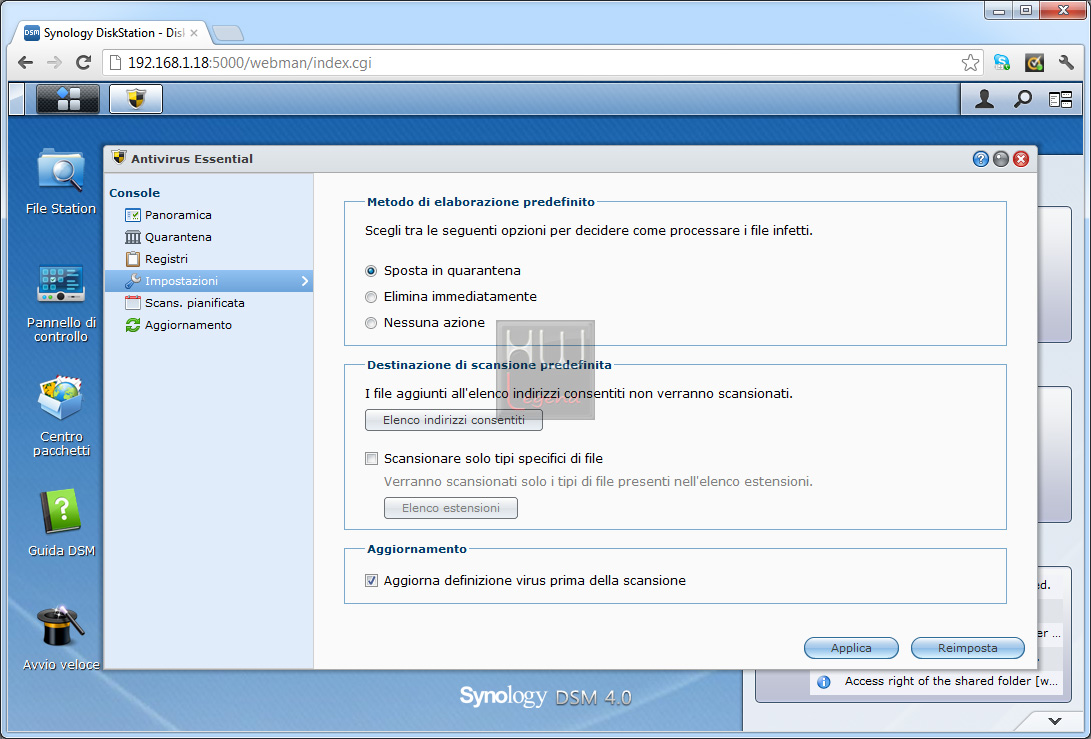The height and width of the screenshot is (739, 1091).
Task: Click the Elenco estensioni button
Action: [x=451, y=508]
